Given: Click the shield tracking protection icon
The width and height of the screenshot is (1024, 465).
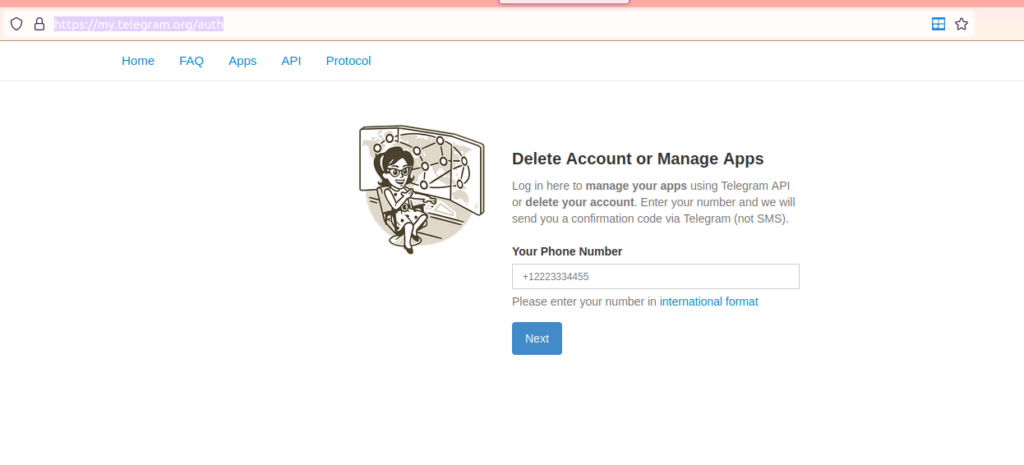Looking at the screenshot, I should (x=16, y=24).
